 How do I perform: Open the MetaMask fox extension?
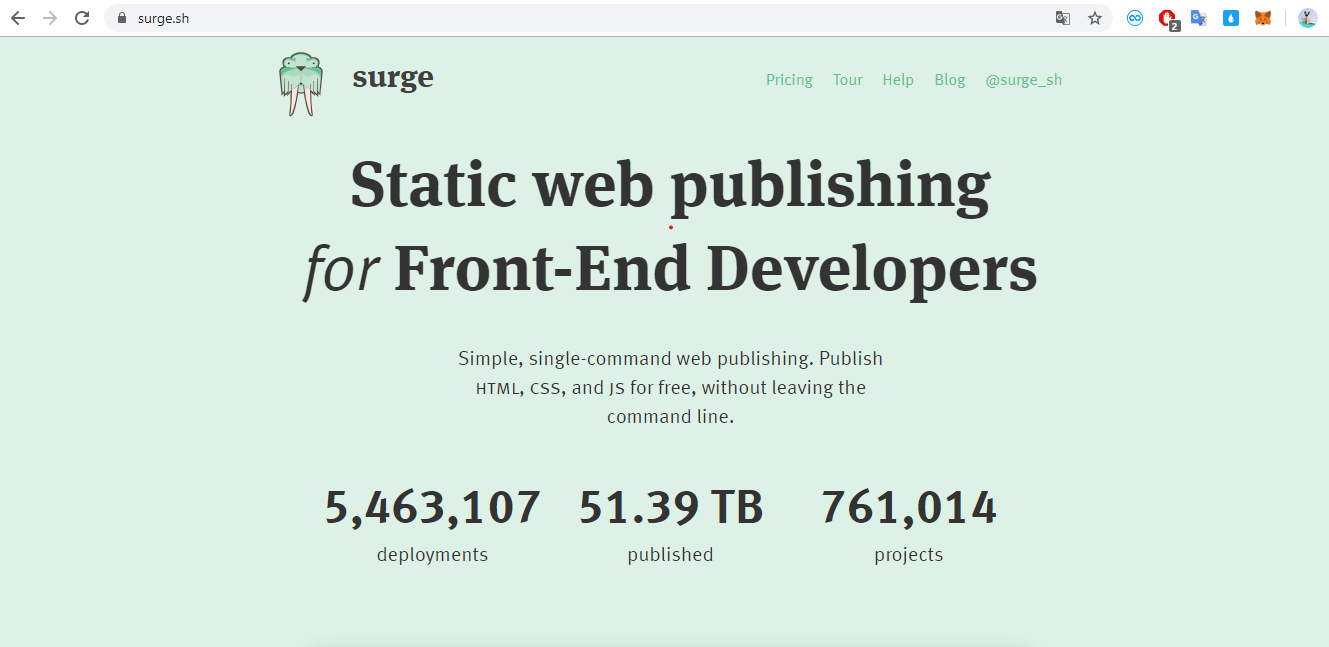click(x=1263, y=18)
